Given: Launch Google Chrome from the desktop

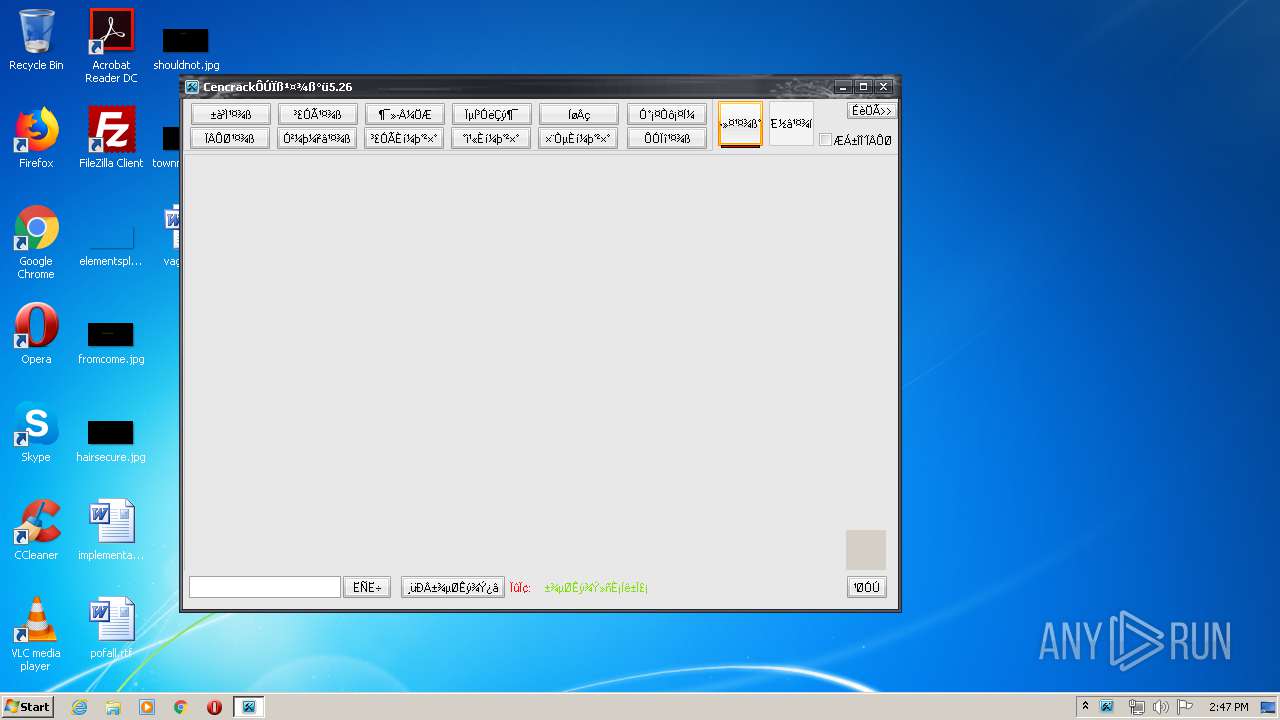Looking at the screenshot, I should click(36, 243).
